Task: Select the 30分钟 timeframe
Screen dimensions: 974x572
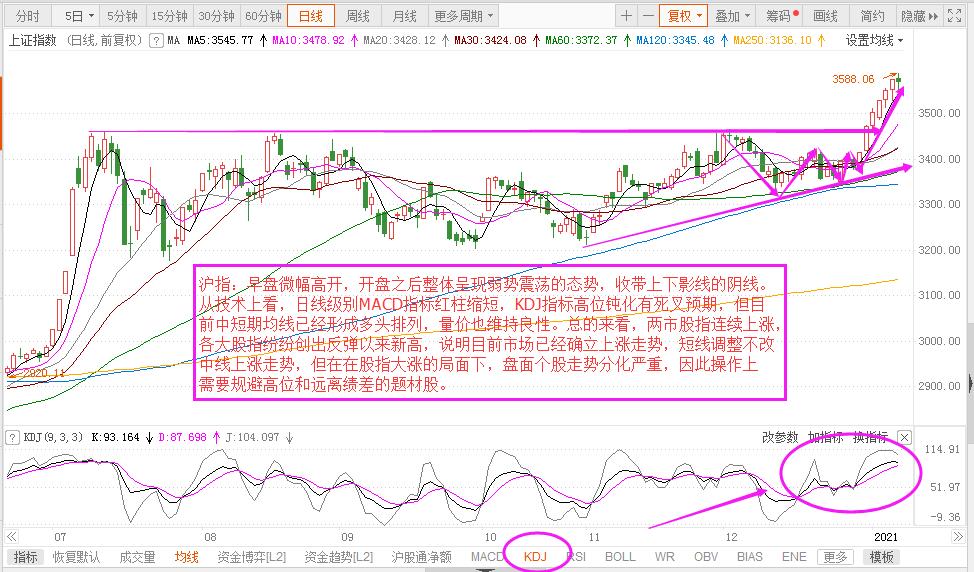Action: (216, 16)
